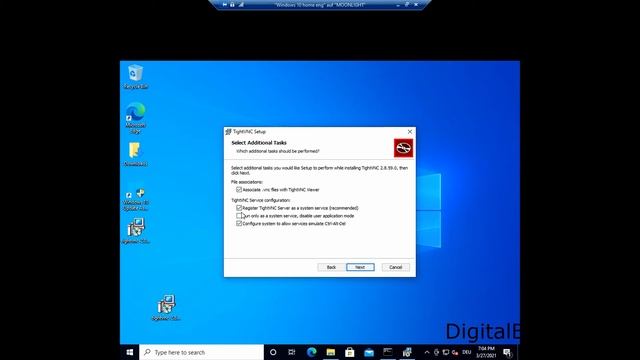
Task: Uncheck 'Register TightVNC Server as a system service'
Action: click(x=239, y=208)
